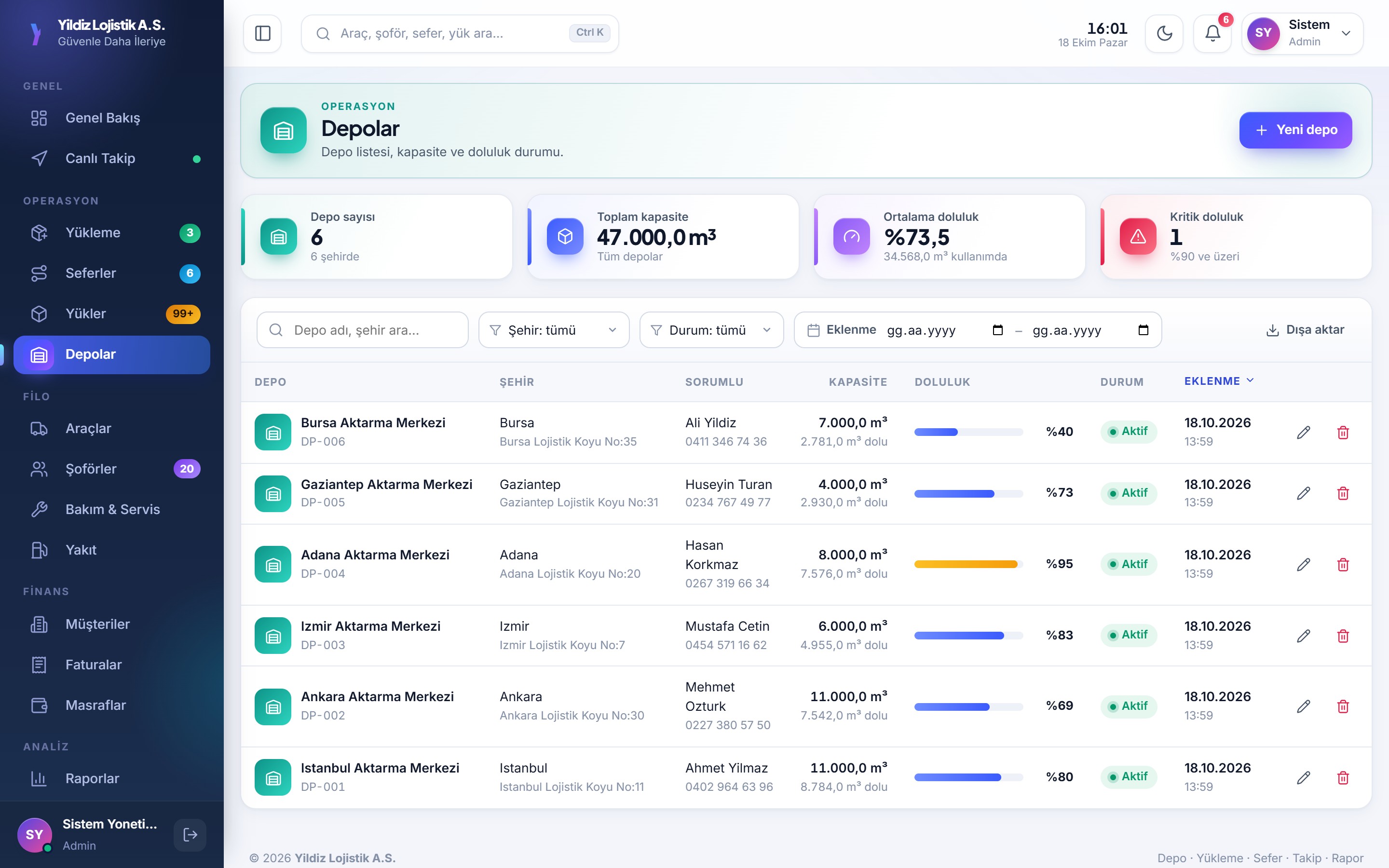Focus the global Araç, şoför search field
The image size is (1389, 868).
click(x=460, y=33)
